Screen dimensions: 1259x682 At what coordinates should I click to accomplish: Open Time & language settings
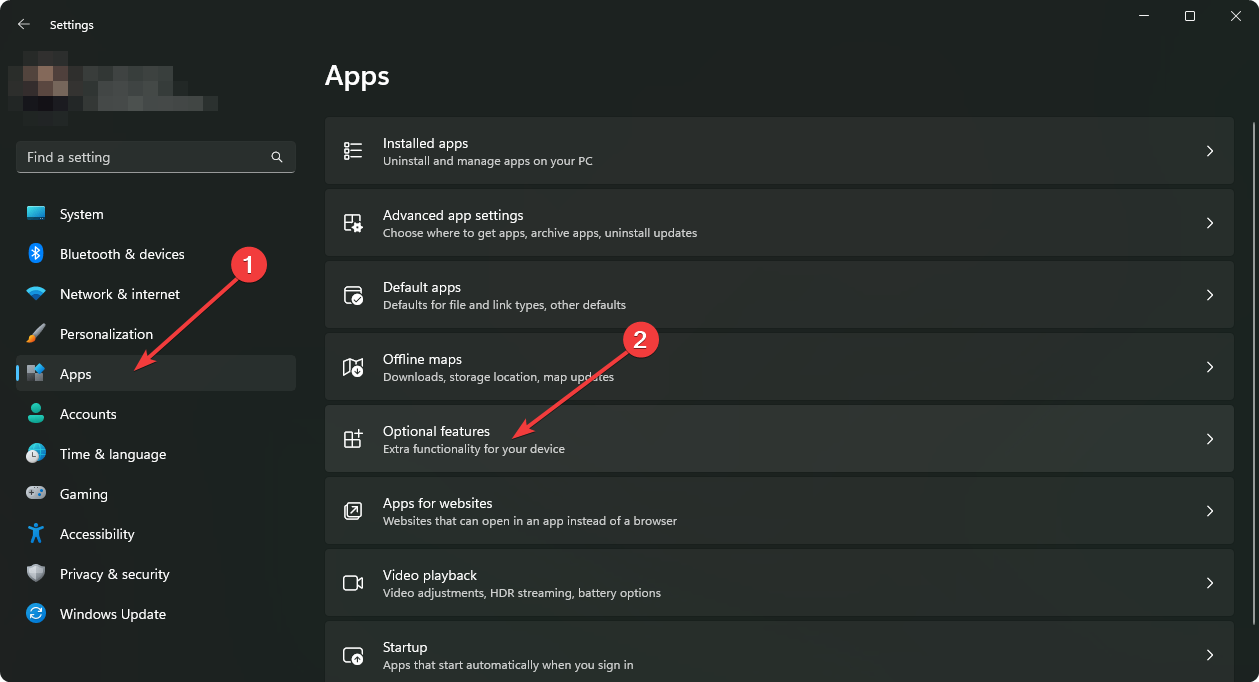point(156,454)
